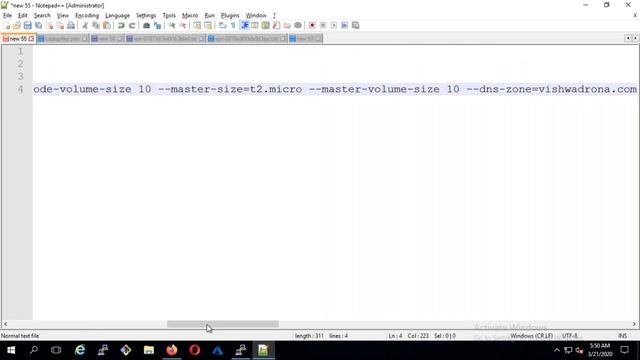Image resolution: width=640 pixels, height=360 pixels.
Task: Open the Edit menu
Action: coord(22,16)
